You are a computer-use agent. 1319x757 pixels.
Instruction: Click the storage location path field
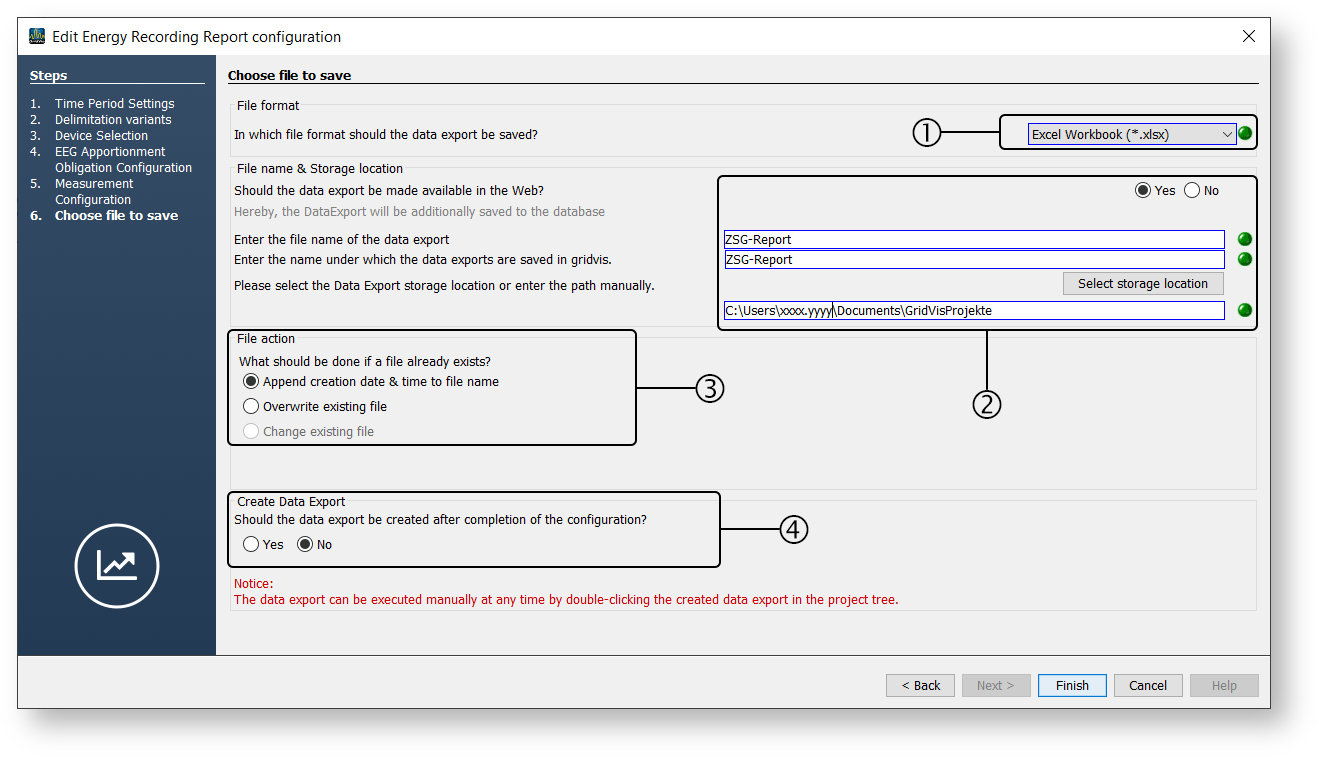973,310
